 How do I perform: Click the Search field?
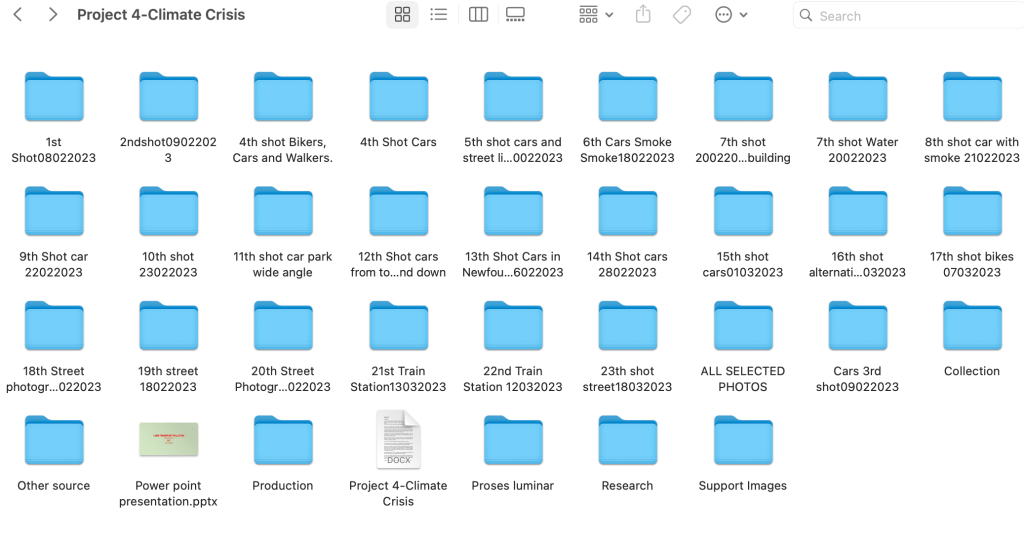point(905,16)
